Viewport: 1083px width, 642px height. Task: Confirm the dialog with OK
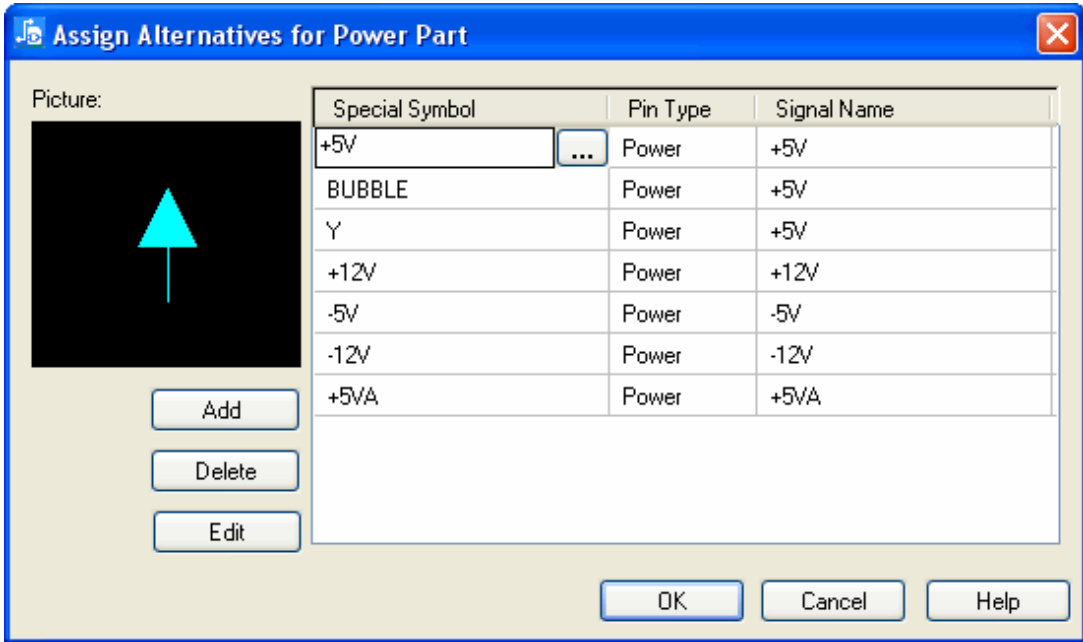[x=671, y=601]
